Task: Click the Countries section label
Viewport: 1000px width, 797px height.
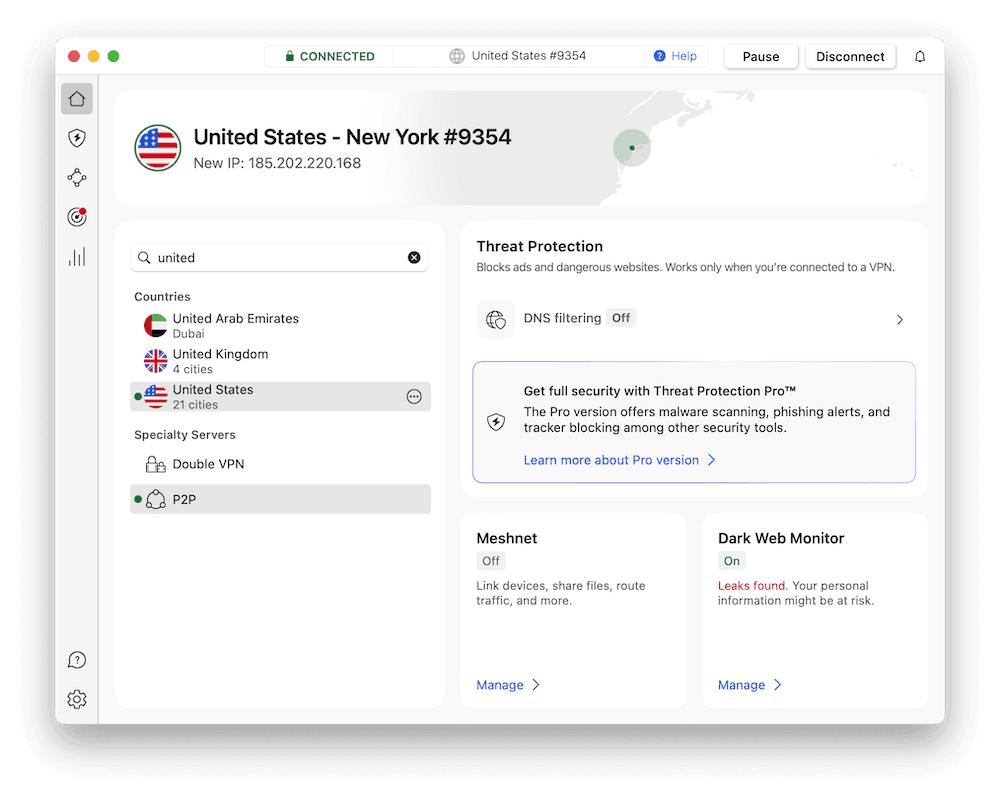Action: (x=162, y=296)
